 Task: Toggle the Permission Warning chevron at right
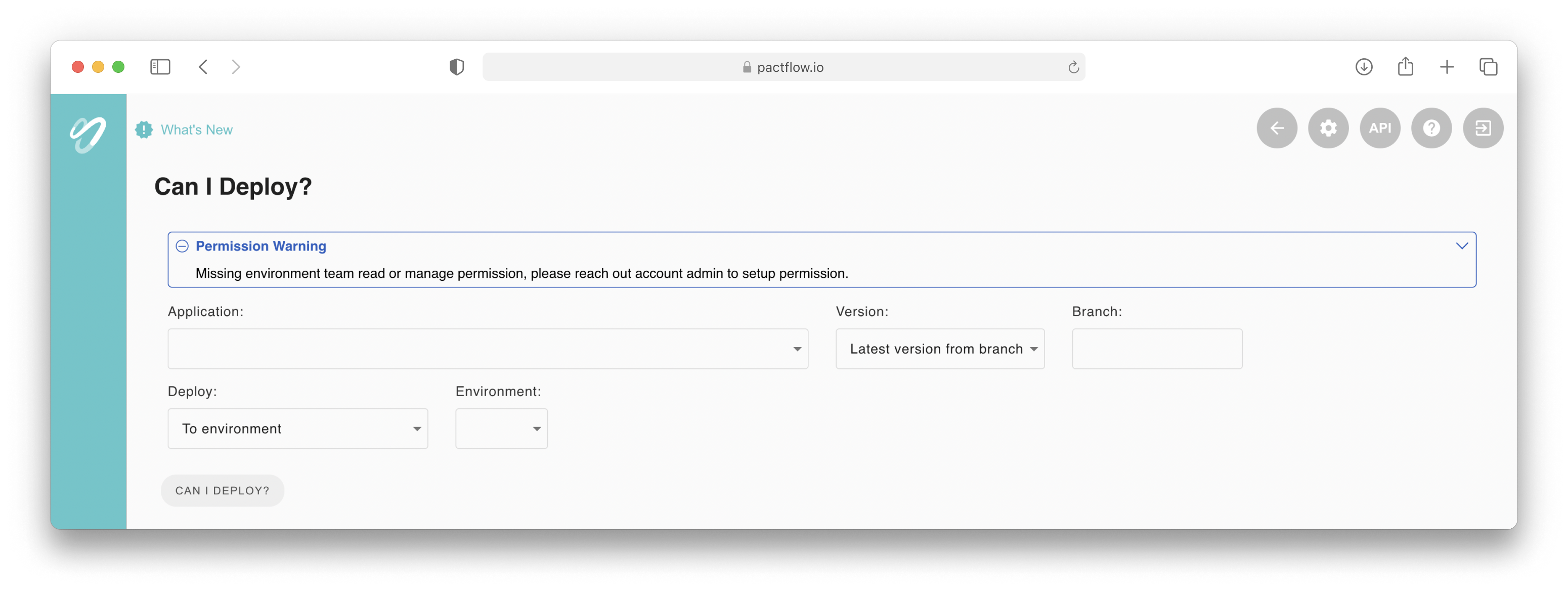tap(1461, 245)
